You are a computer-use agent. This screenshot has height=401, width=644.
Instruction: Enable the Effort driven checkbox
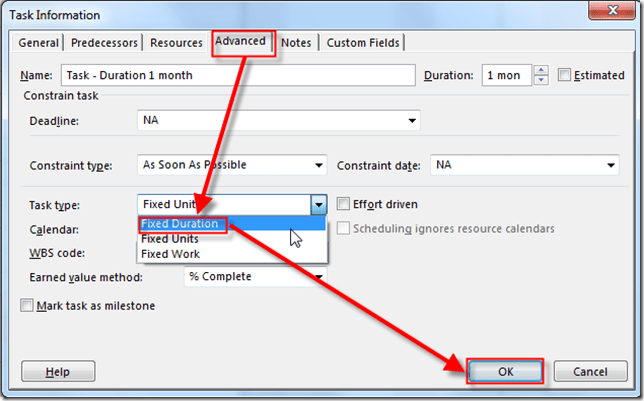[x=344, y=204]
